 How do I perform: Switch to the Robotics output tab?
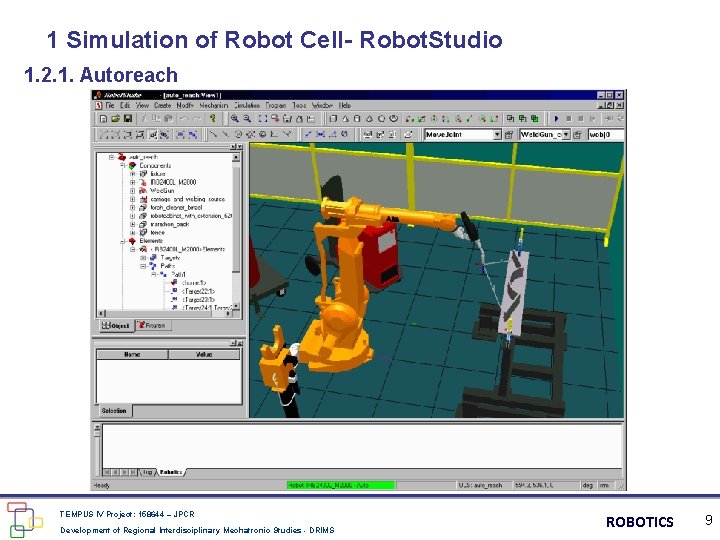(x=171, y=472)
